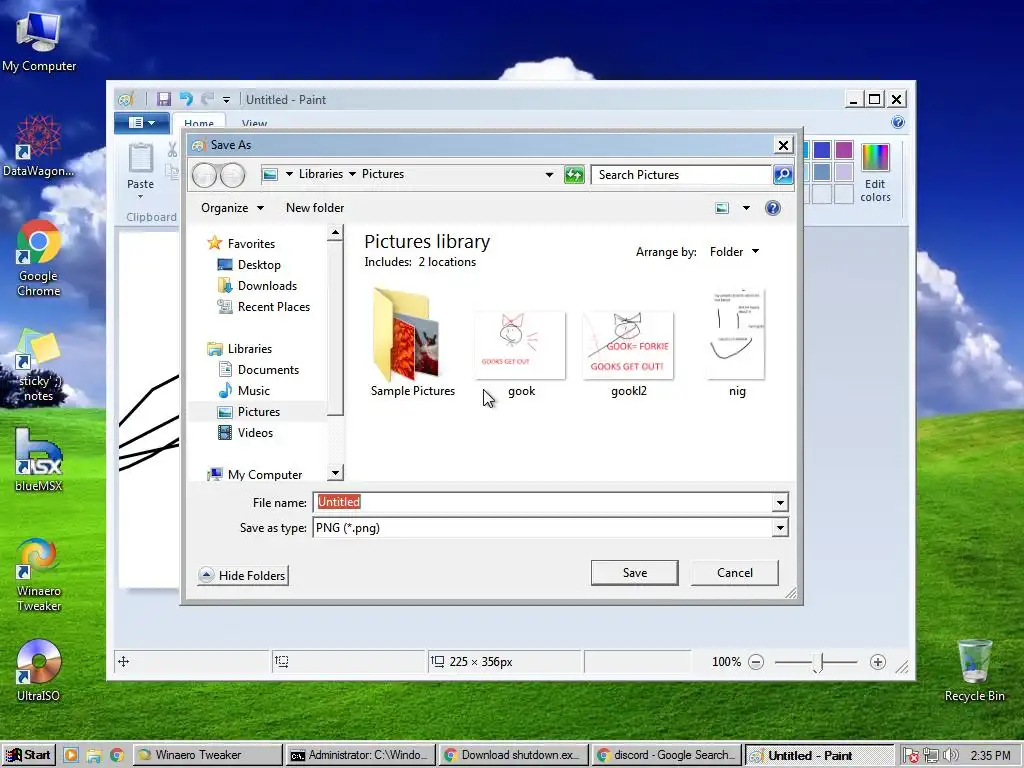Click Libraries in the address bar breadcrumb

321,174
